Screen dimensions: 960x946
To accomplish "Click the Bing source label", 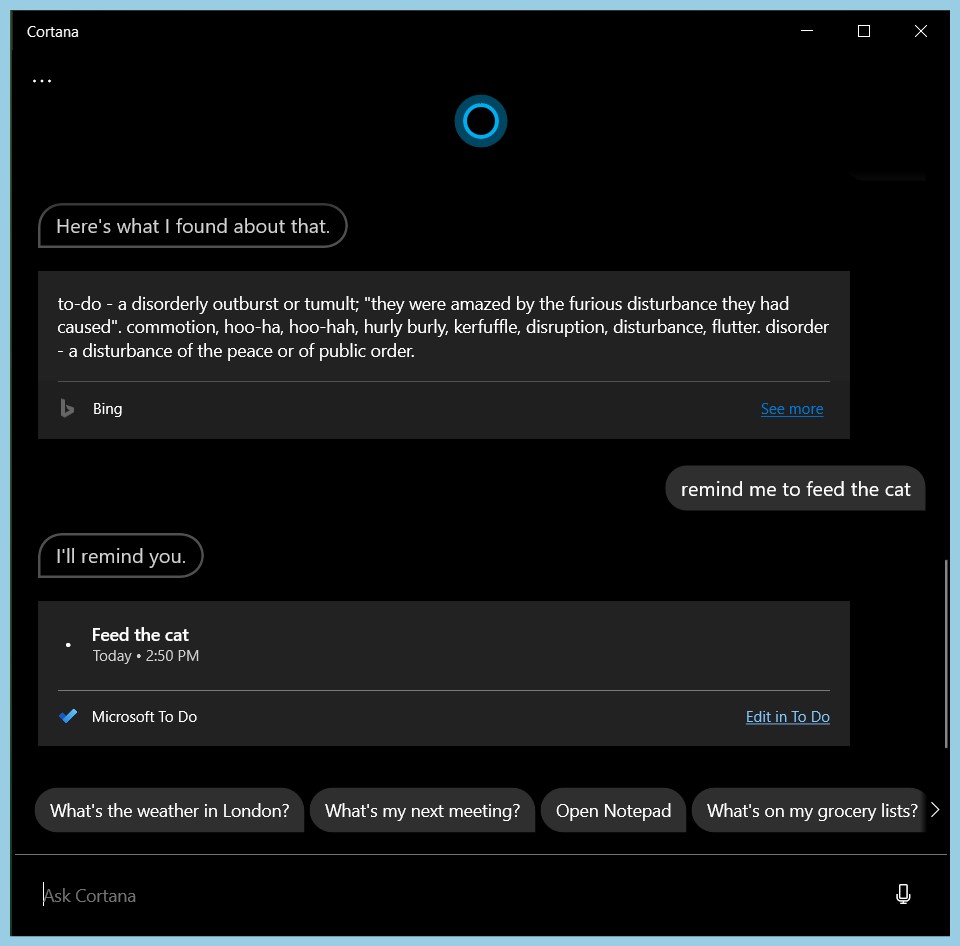I will point(107,409).
